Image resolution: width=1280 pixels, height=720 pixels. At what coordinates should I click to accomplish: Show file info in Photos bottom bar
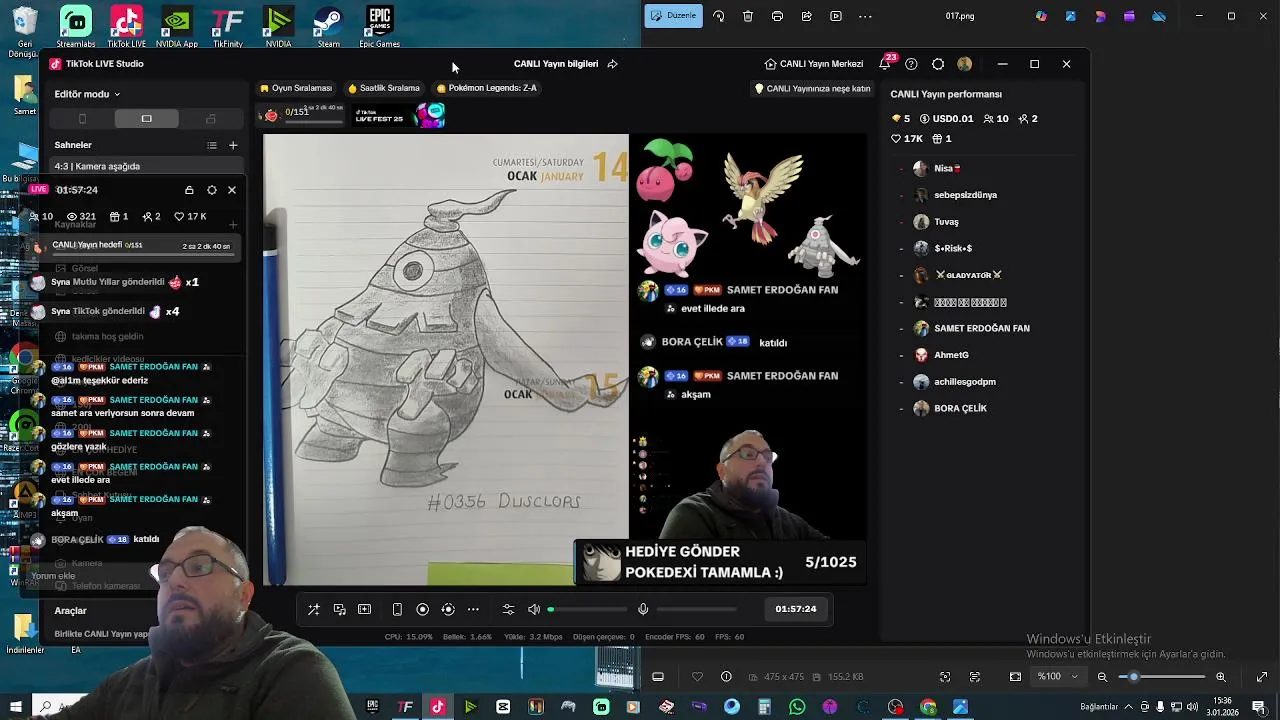726,677
